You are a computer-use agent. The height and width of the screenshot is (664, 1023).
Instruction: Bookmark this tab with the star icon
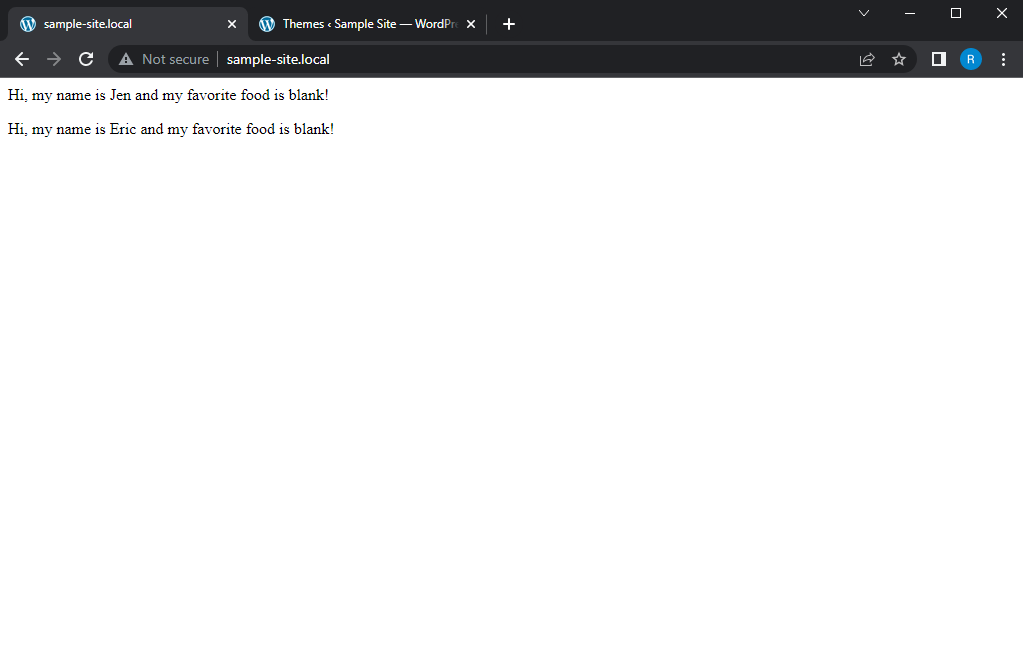899,59
